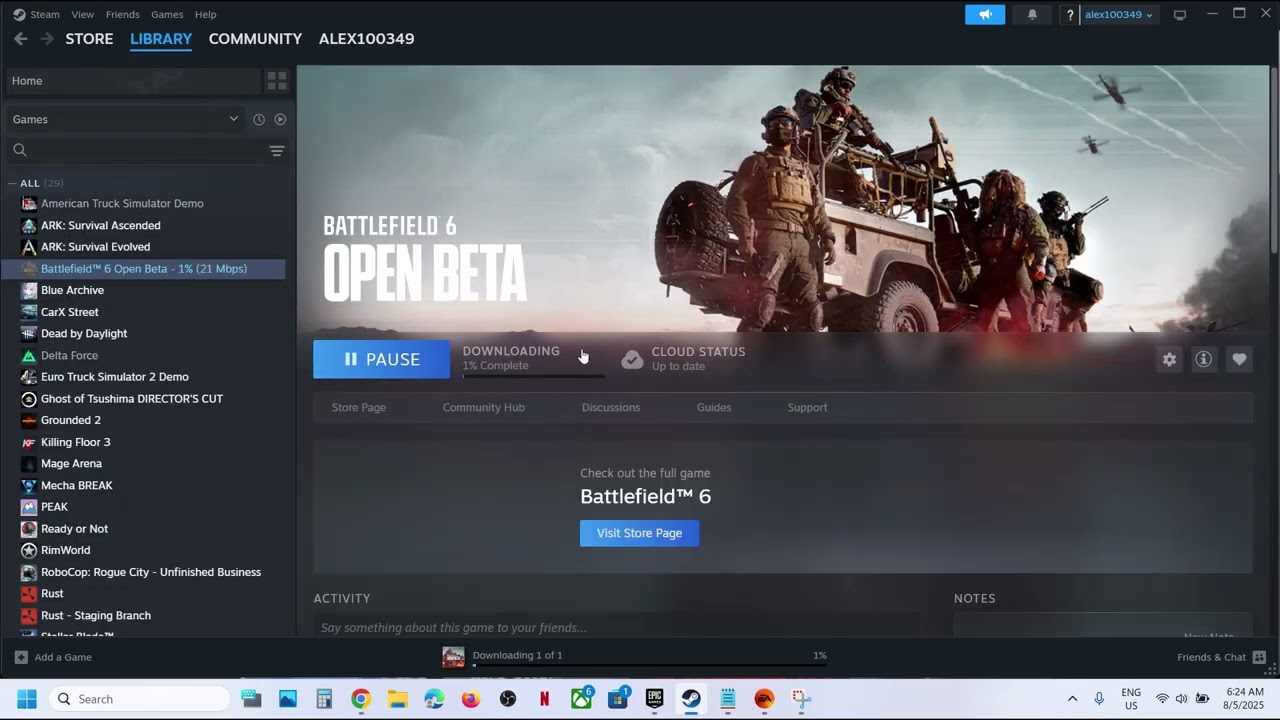Click the activity comment input field

click(615, 627)
